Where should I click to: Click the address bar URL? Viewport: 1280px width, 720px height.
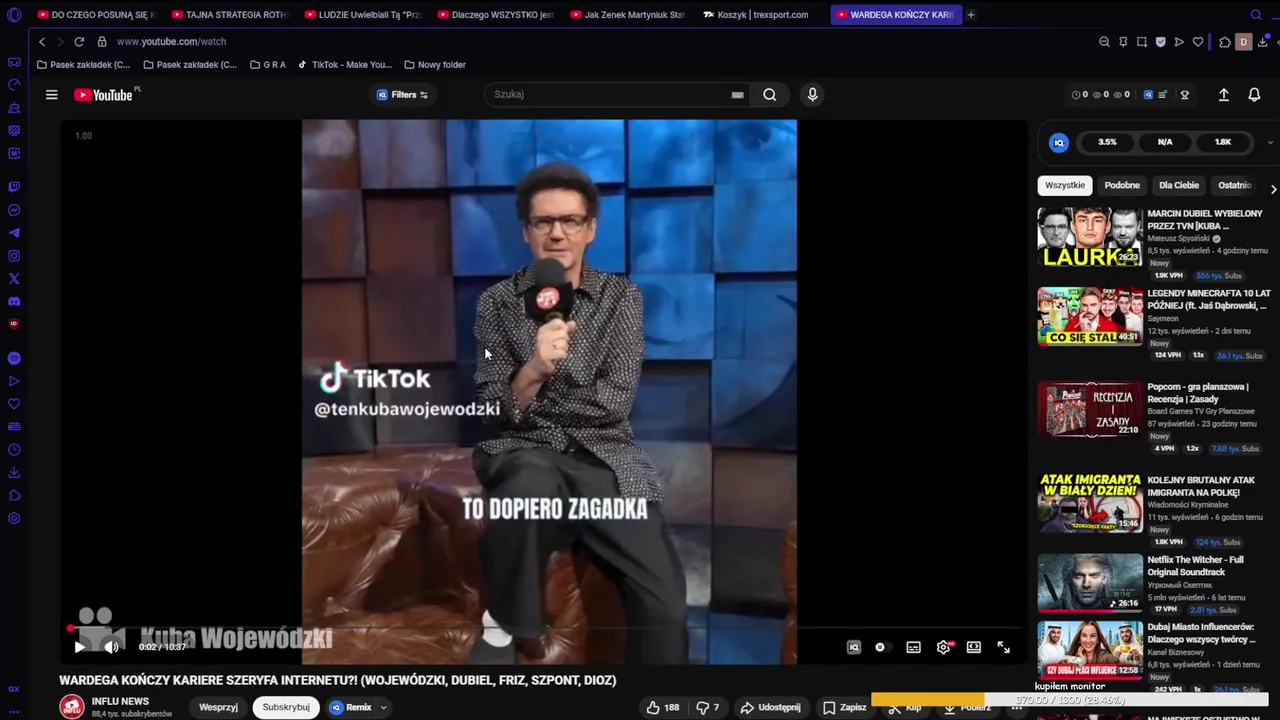click(171, 42)
